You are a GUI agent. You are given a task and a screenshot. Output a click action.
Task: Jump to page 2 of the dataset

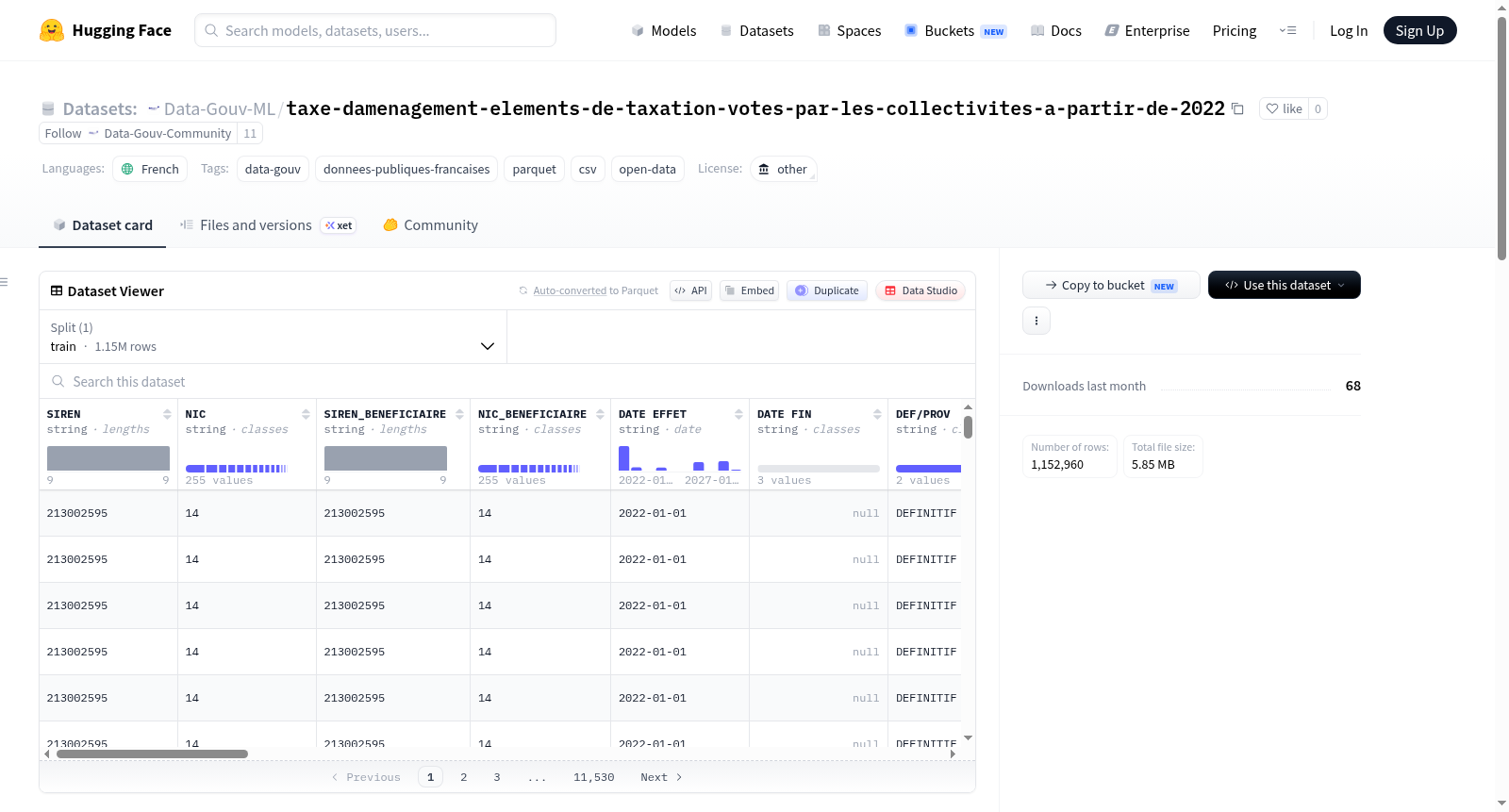(464, 777)
